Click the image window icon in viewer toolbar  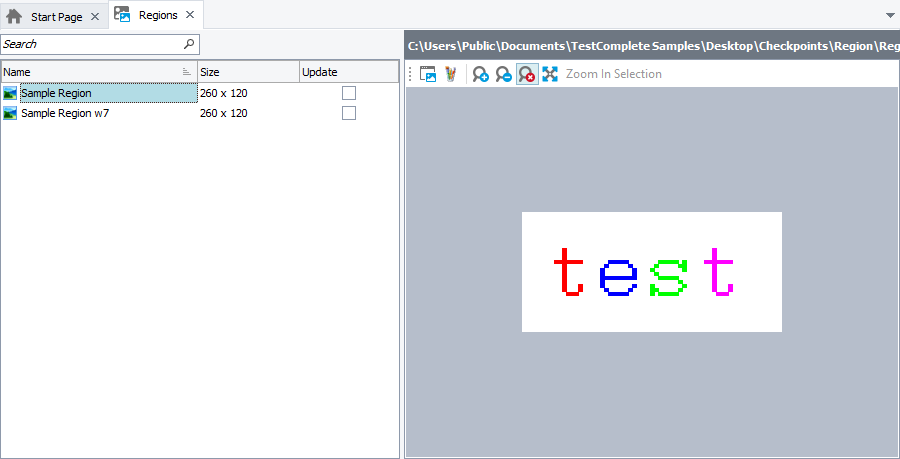coord(428,74)
